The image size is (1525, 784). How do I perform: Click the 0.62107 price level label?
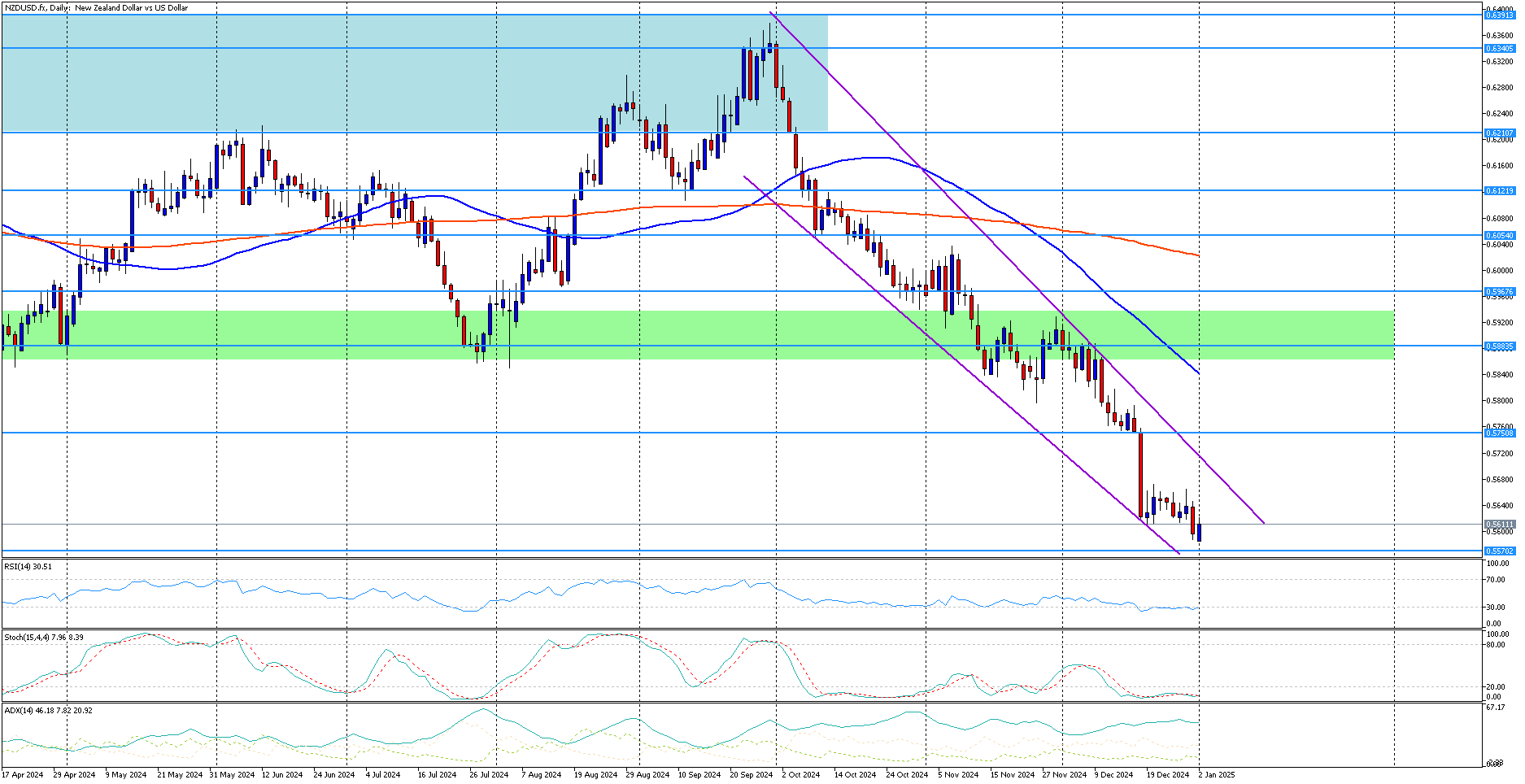(x=1499, y=133)
